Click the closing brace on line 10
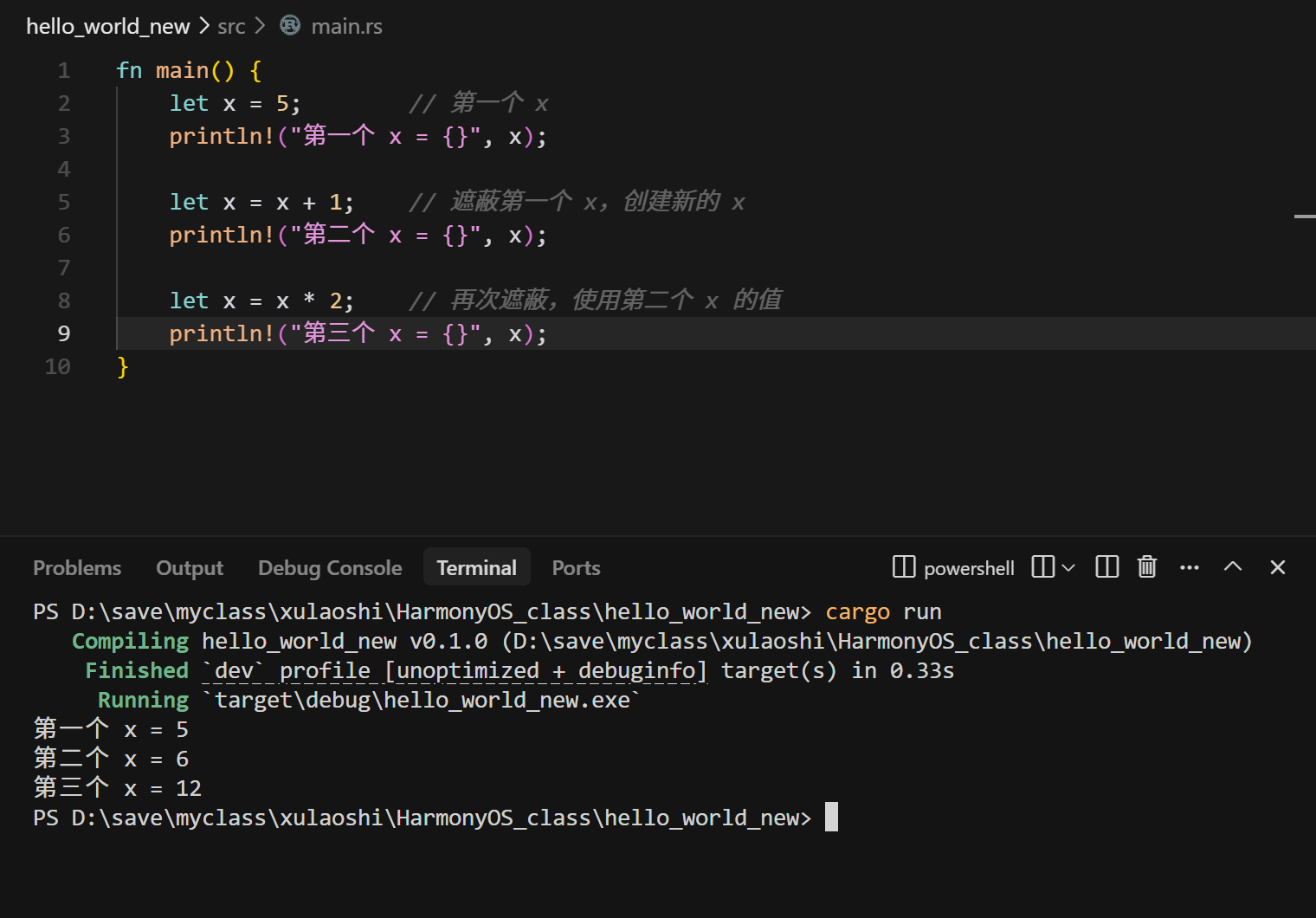Image resolution: width=1316 pixels, height=918 pixels. (123, 366)
